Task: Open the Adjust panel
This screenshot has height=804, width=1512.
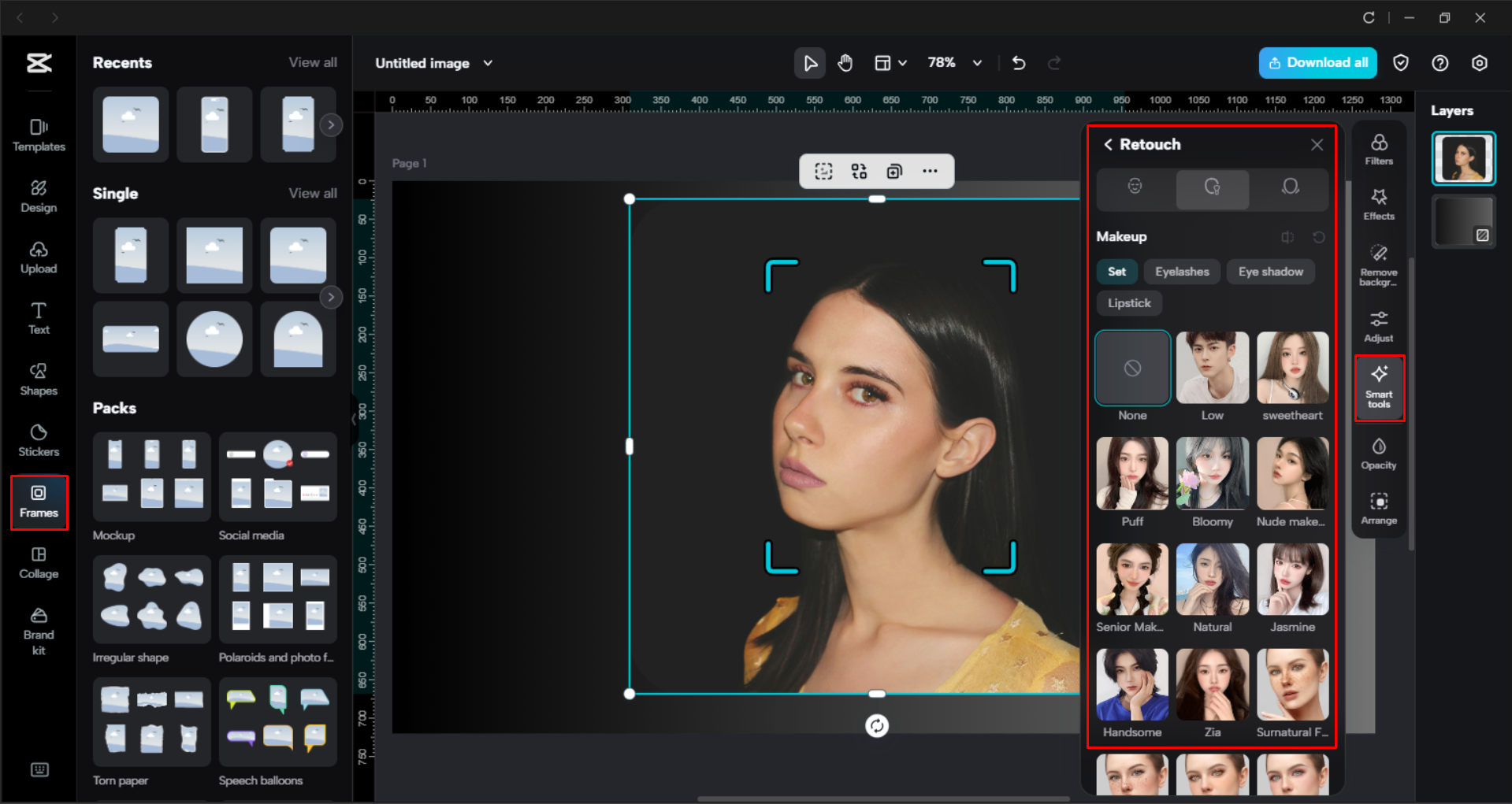Action: [x=1379, y=324]
